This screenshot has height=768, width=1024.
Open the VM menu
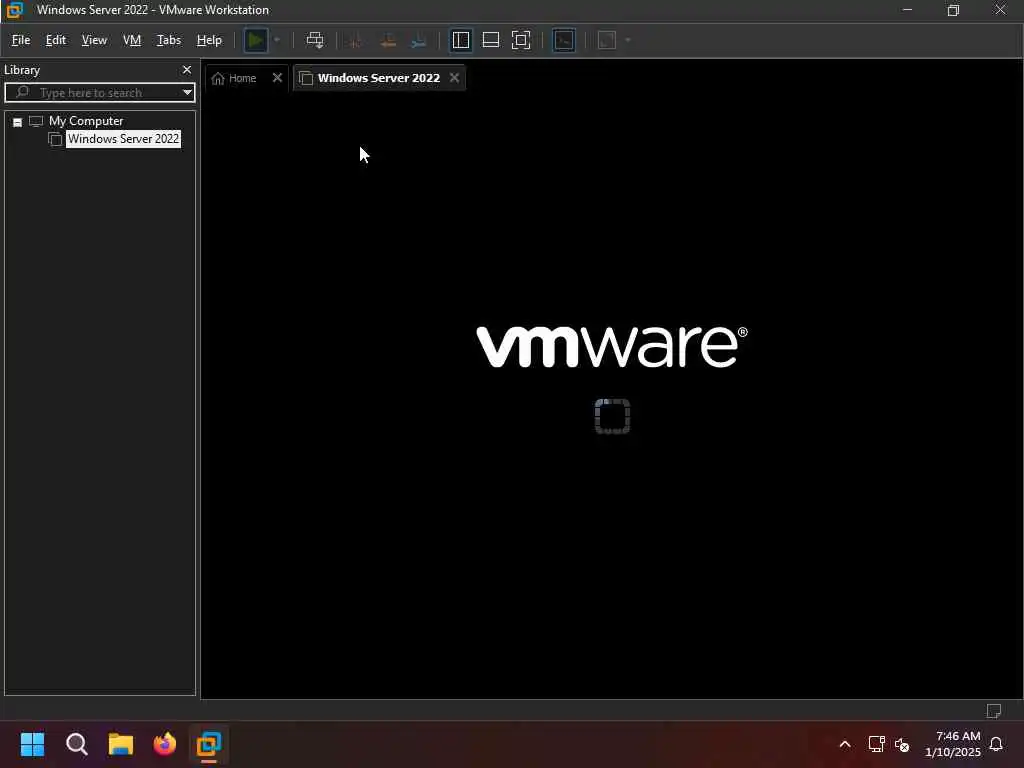[x=132, y=40]
